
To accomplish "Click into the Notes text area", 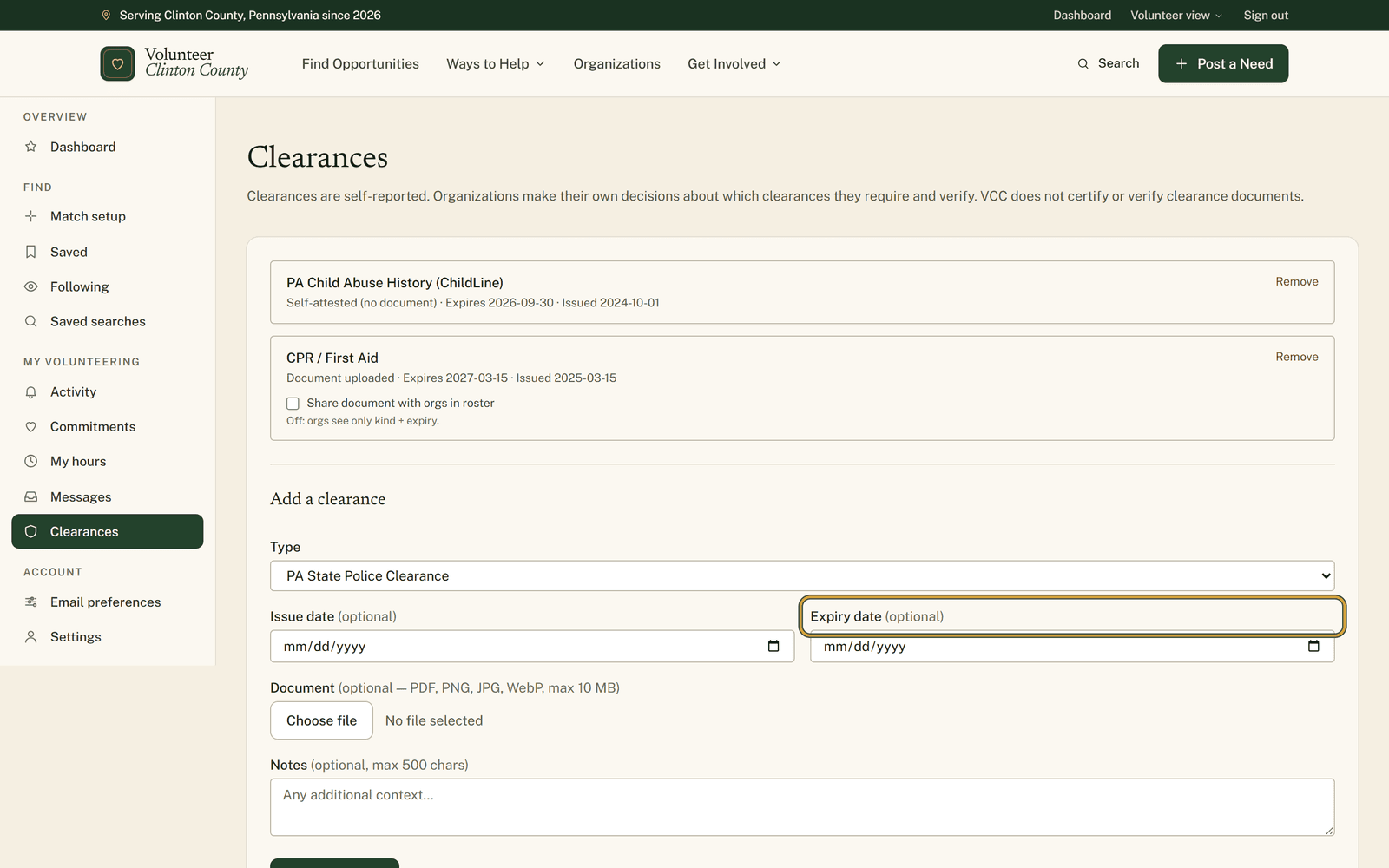I will (802, 807).
